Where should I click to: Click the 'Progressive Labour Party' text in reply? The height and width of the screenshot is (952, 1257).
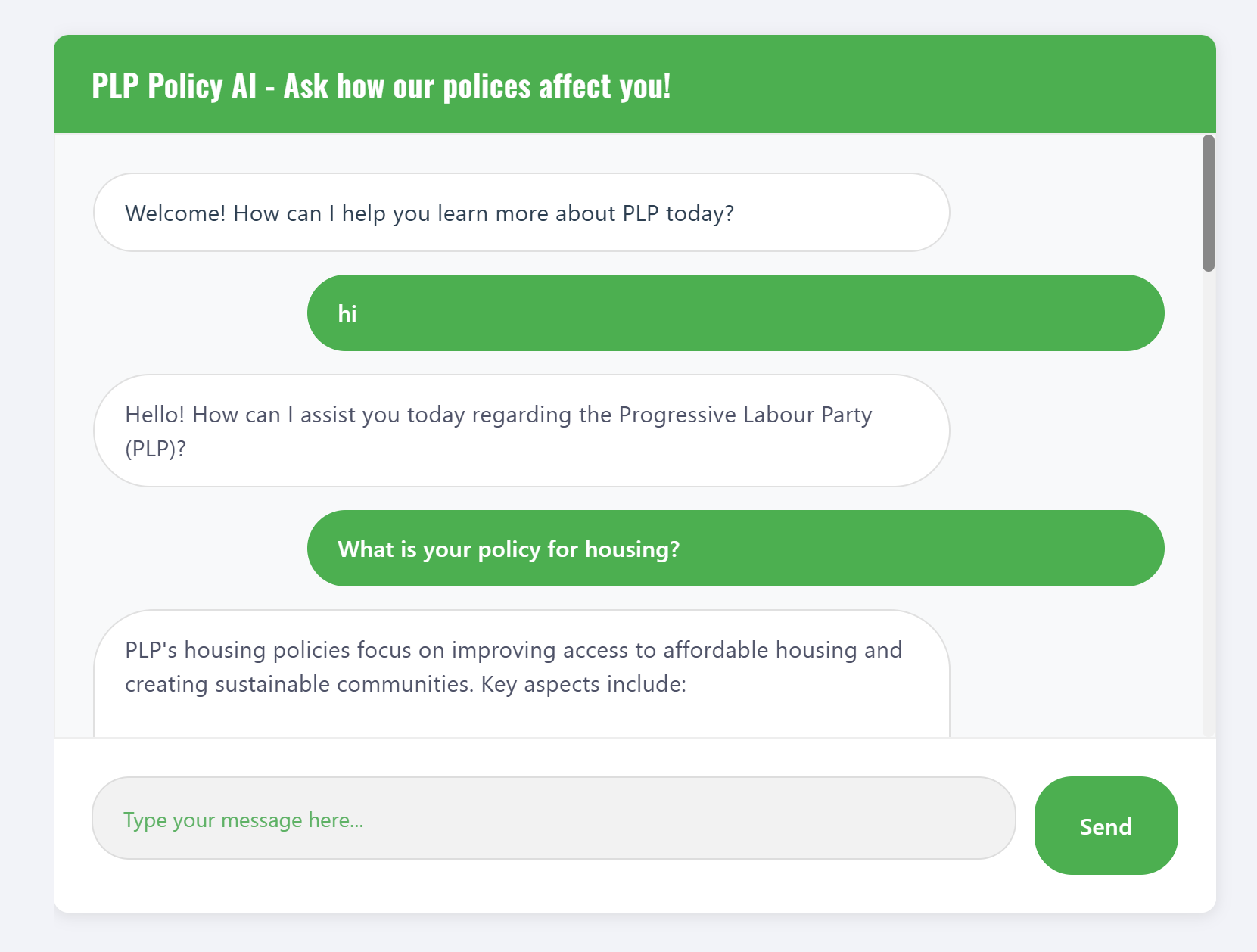click(x=745, y=415)
